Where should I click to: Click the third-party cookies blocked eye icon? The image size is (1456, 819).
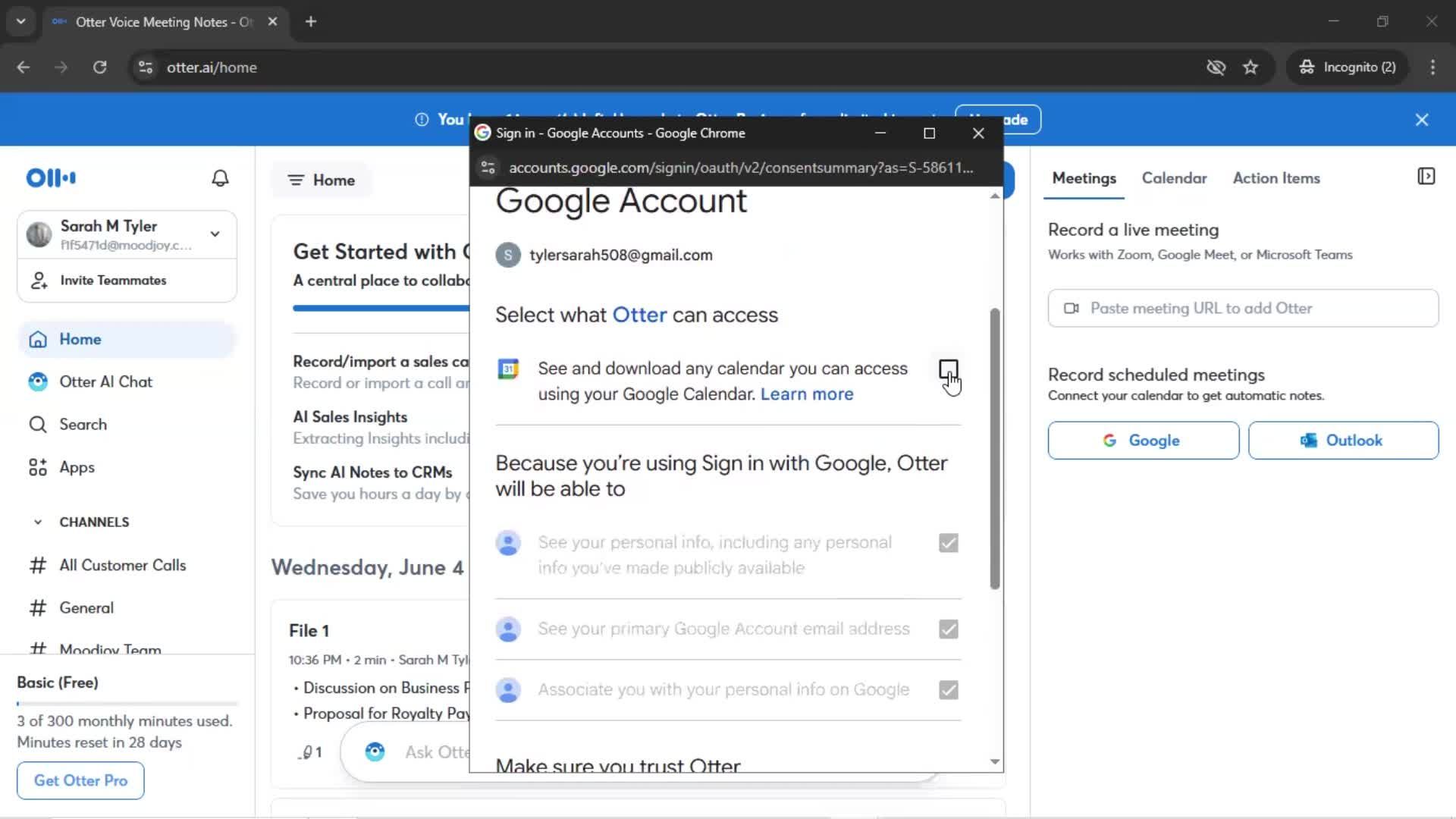(1216, 67)
